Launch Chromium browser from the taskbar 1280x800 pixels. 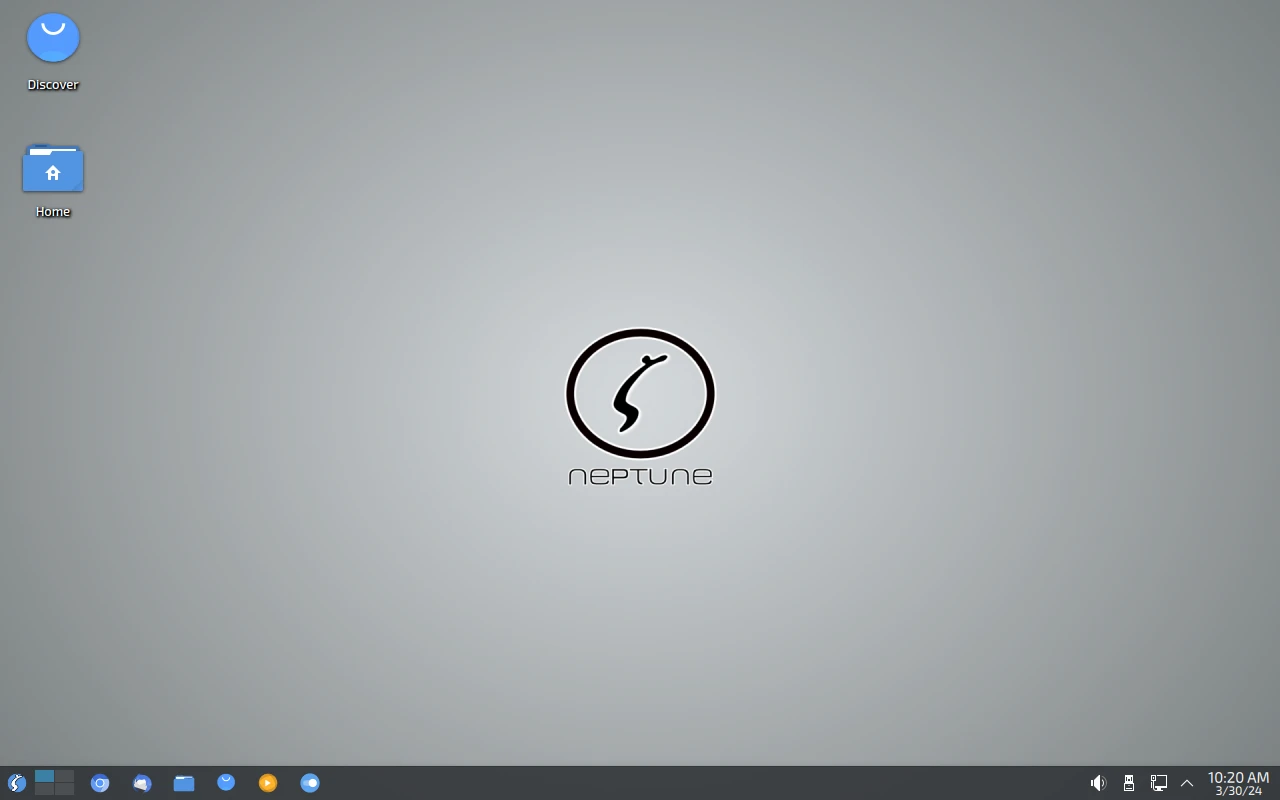(100, 783)
